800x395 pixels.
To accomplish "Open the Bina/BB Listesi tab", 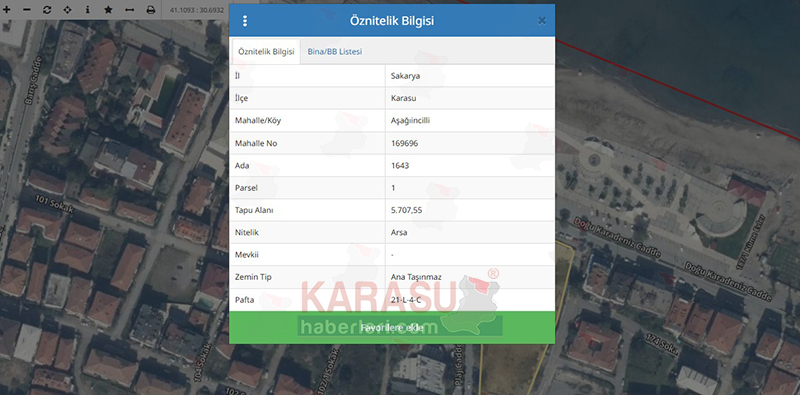I will pyautogui.click(x=335, y=52).
